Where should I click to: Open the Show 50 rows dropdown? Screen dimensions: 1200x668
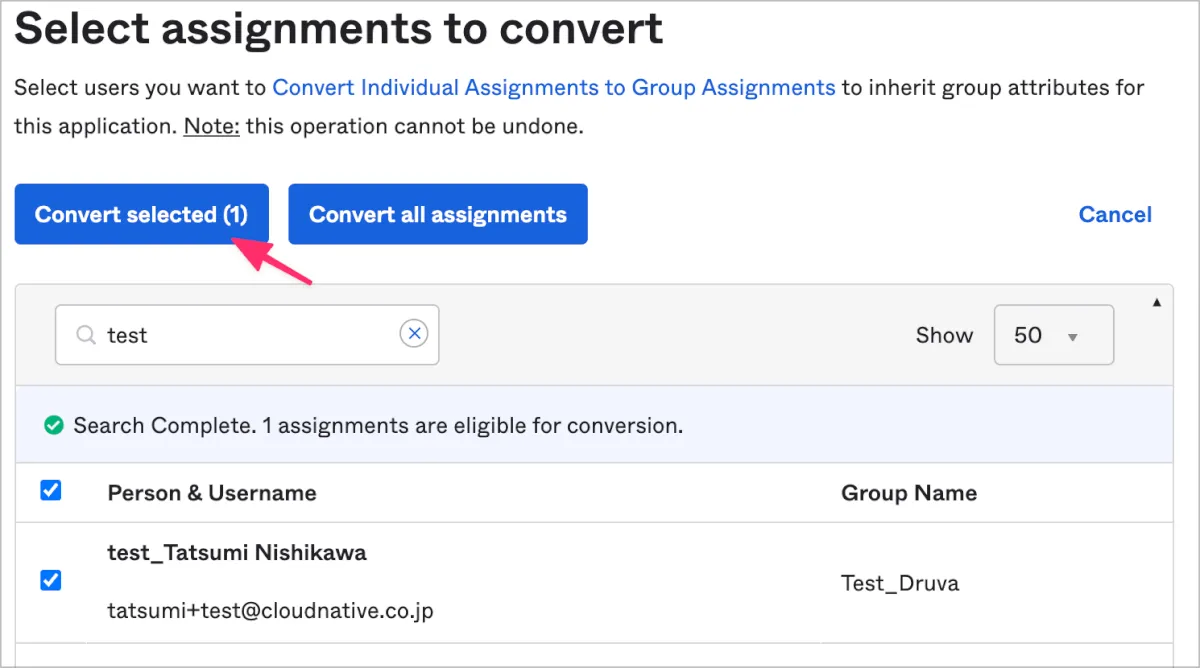point(1053,335)
